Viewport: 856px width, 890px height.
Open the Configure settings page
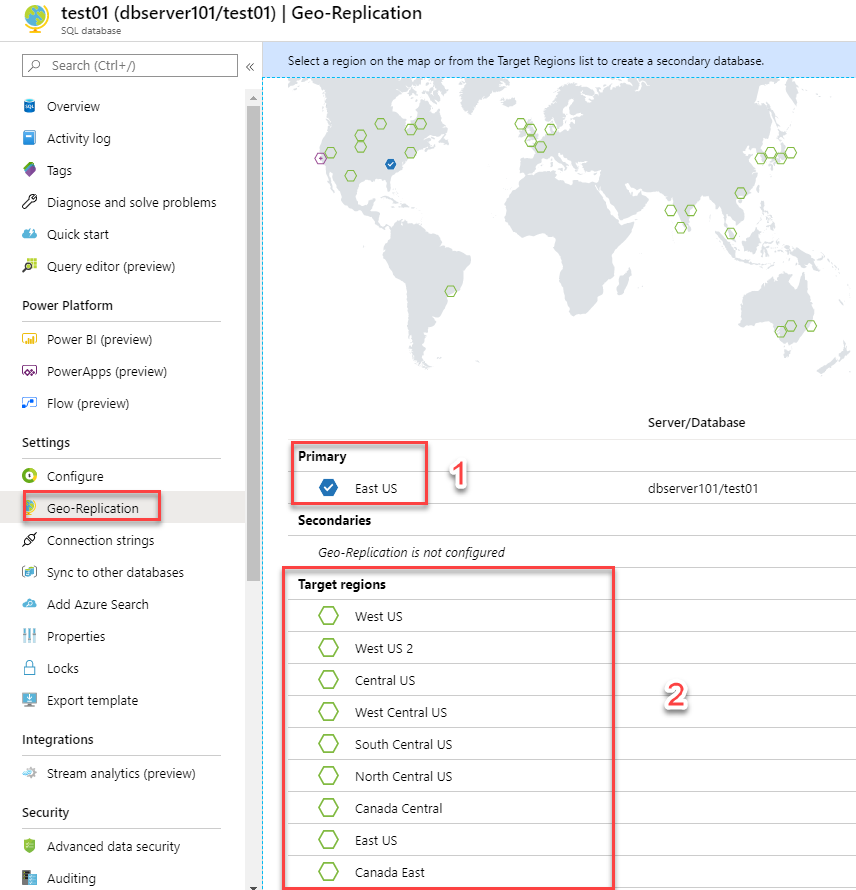[75, 476]
